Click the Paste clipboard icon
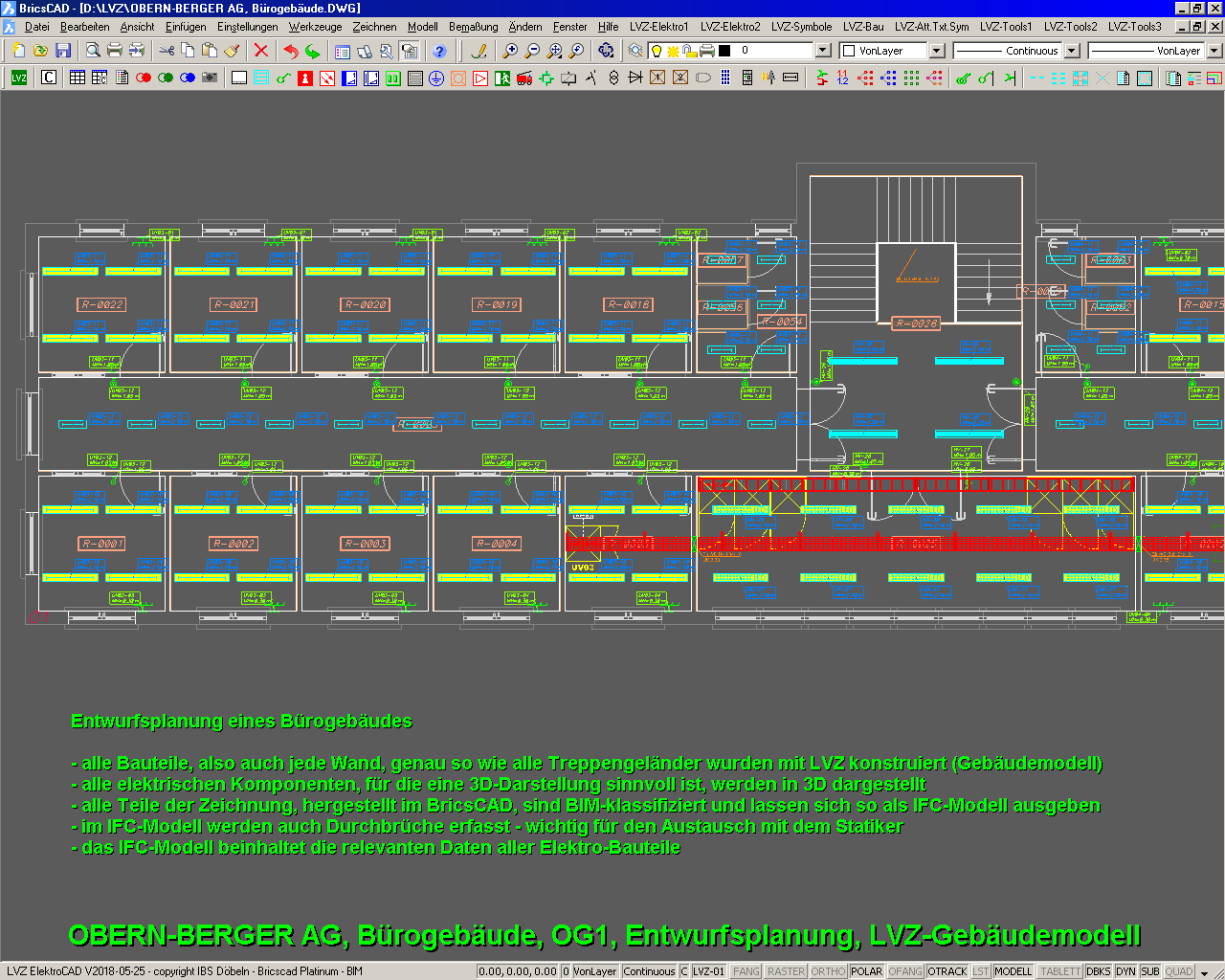 [x=210, y=51]
